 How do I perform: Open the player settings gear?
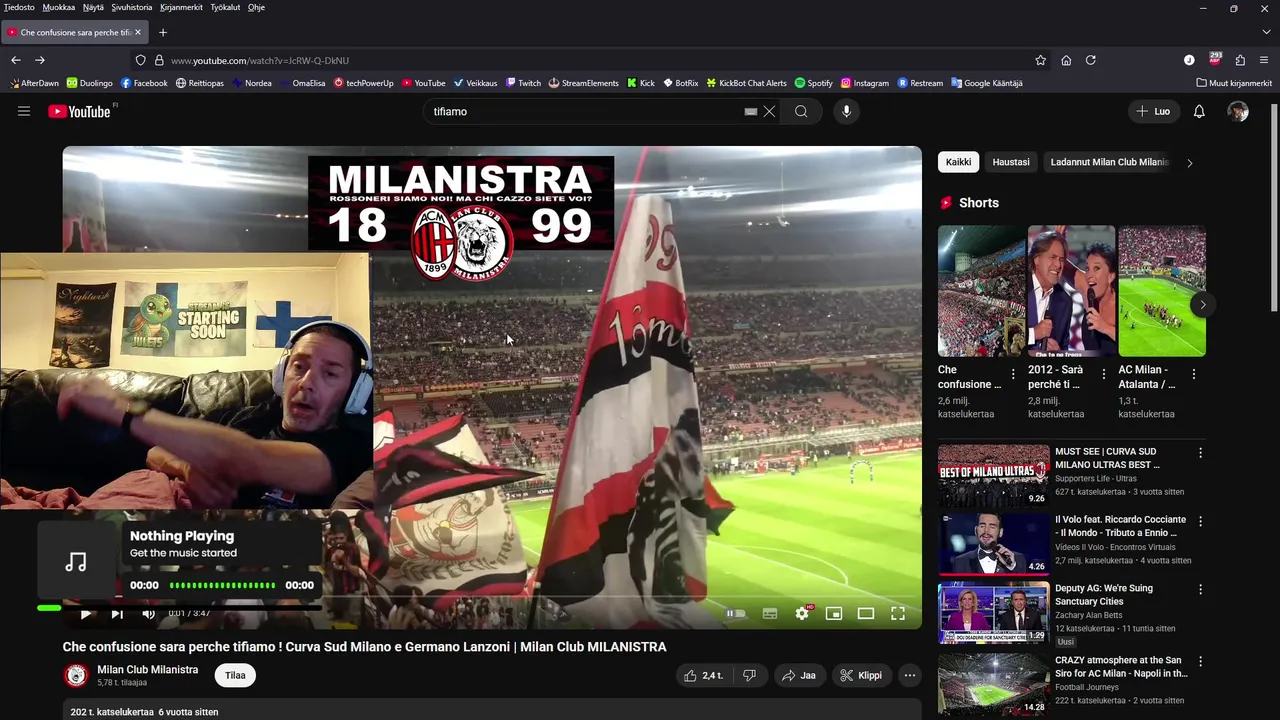(801, 613)
